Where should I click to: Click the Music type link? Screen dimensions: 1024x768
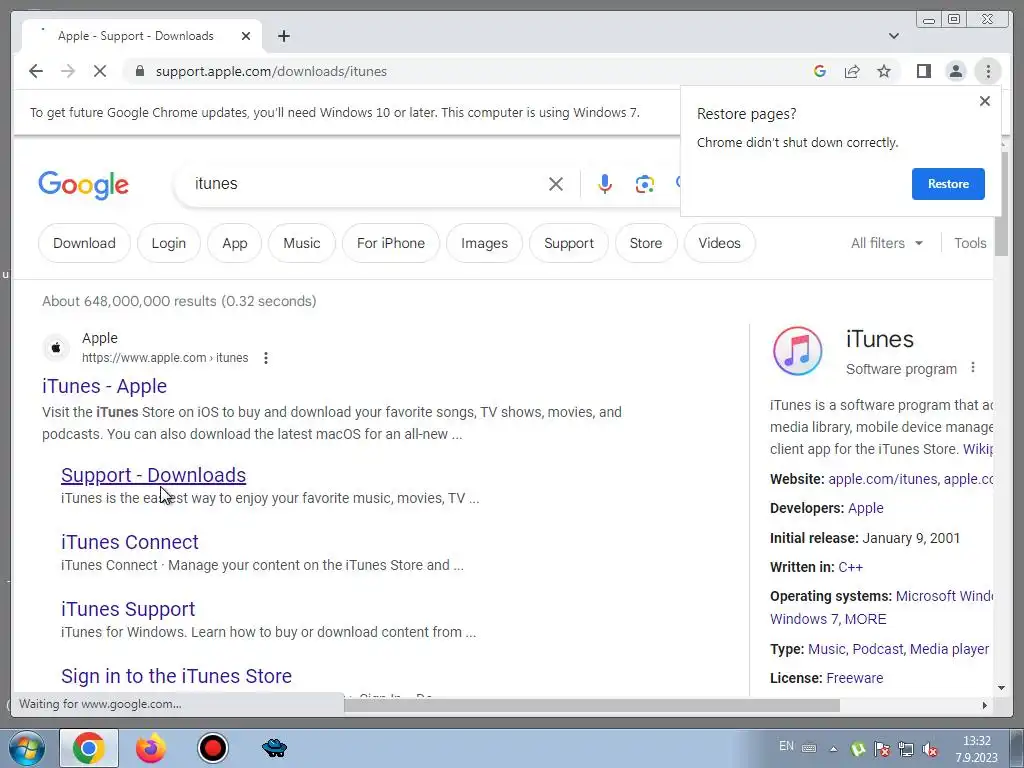pyautogui.click(x=826, y=649)
